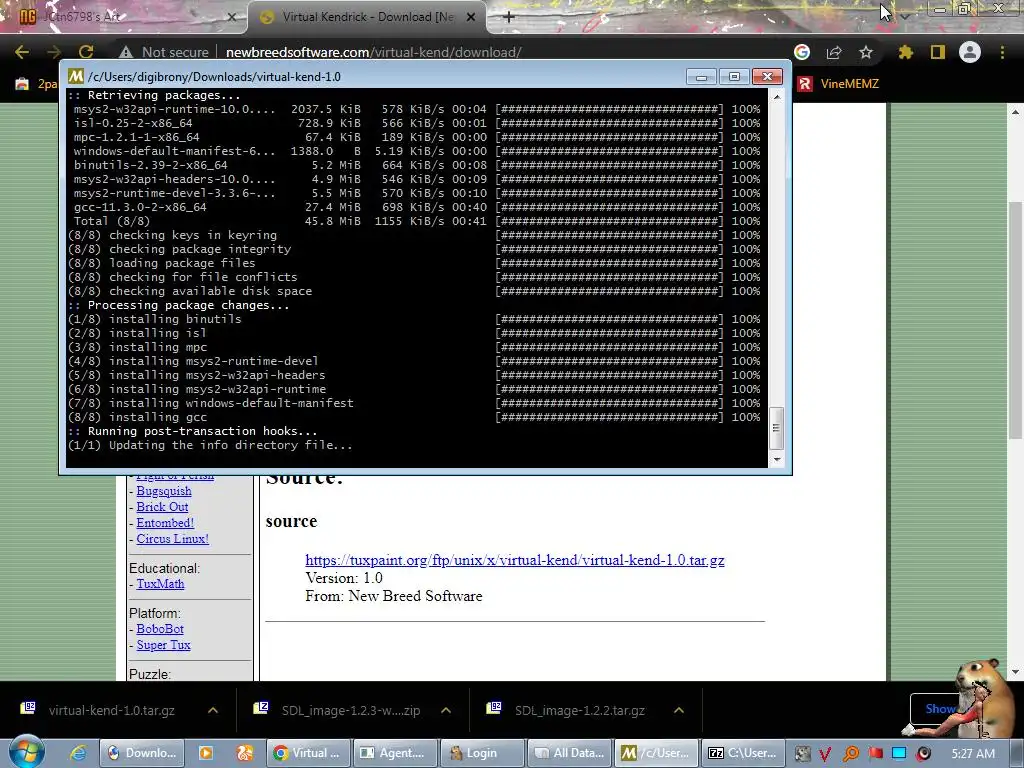Switch to the Downlo... taskbar window
Image resolution: width=1024 pixels, height=768 pixels.
(x=141, y=753)
